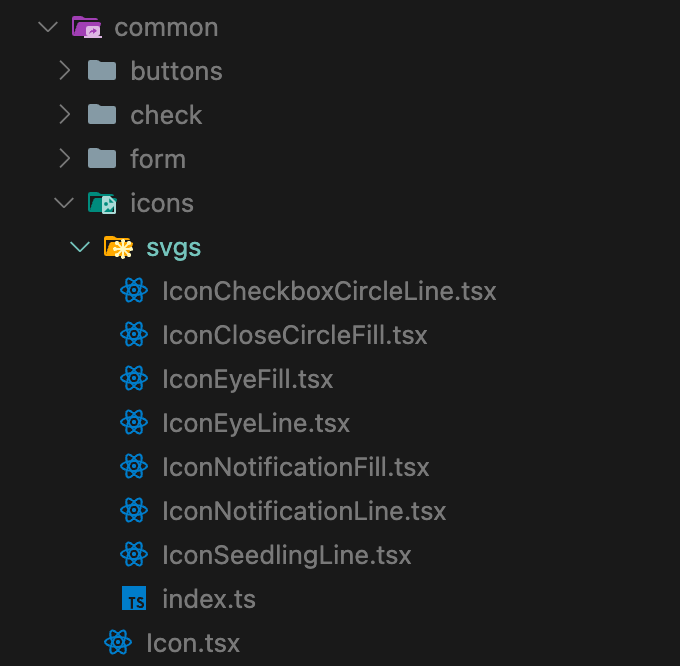Screen dimensions: 680x666
Task: Click the green icons folder icon
Action: [102, 203]
